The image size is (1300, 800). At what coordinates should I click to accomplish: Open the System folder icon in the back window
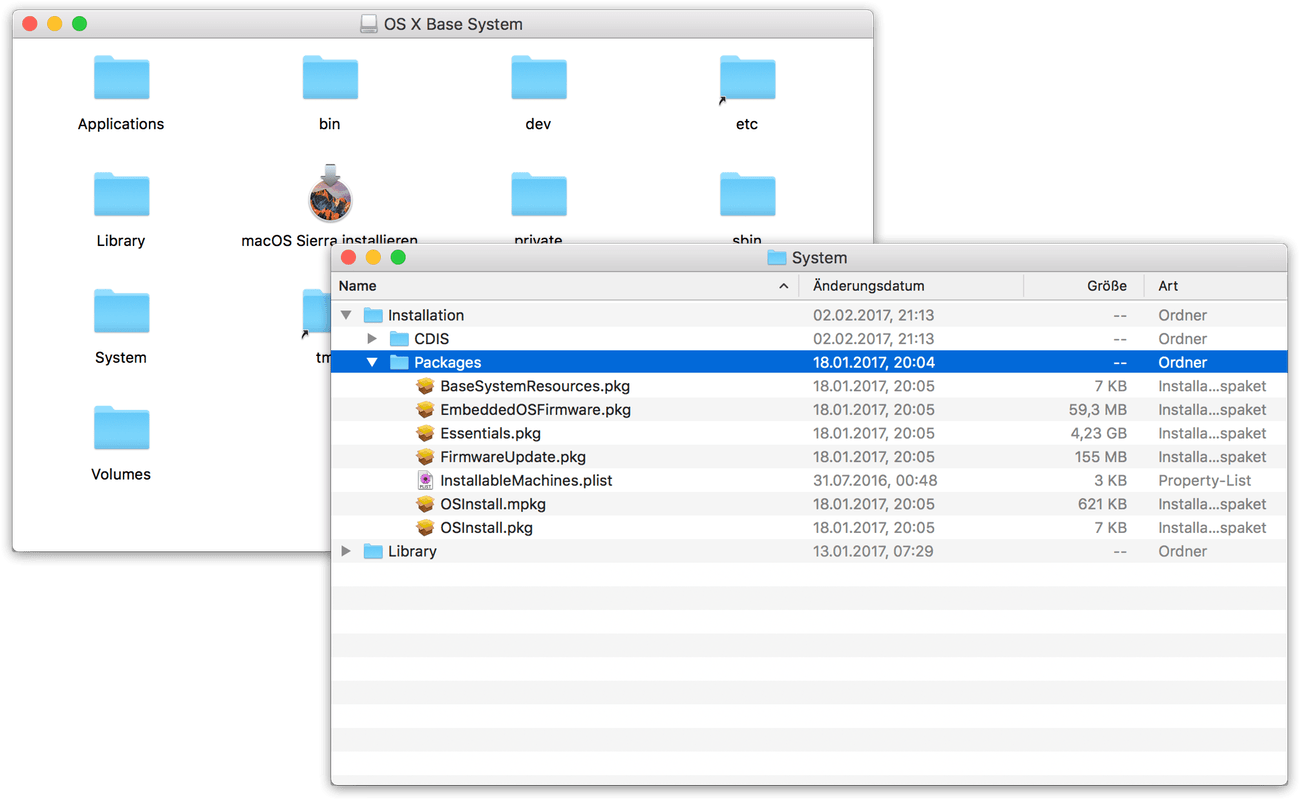[x=121, y=312]
